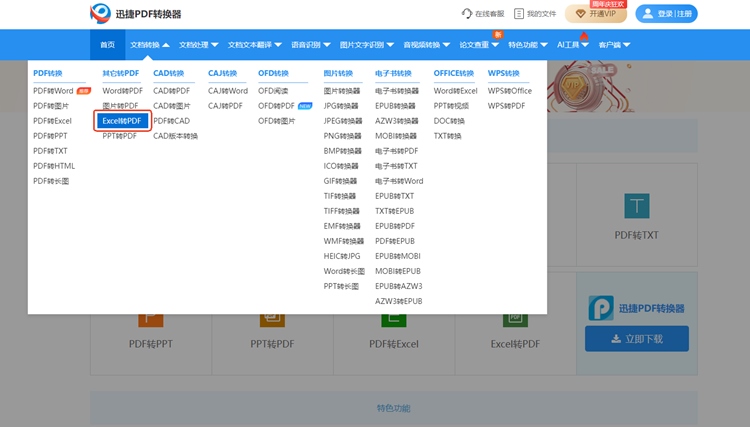Choose 图片转PDF menu entry
The width and height of the screenshot is (750, 427).
coord(120,106)
